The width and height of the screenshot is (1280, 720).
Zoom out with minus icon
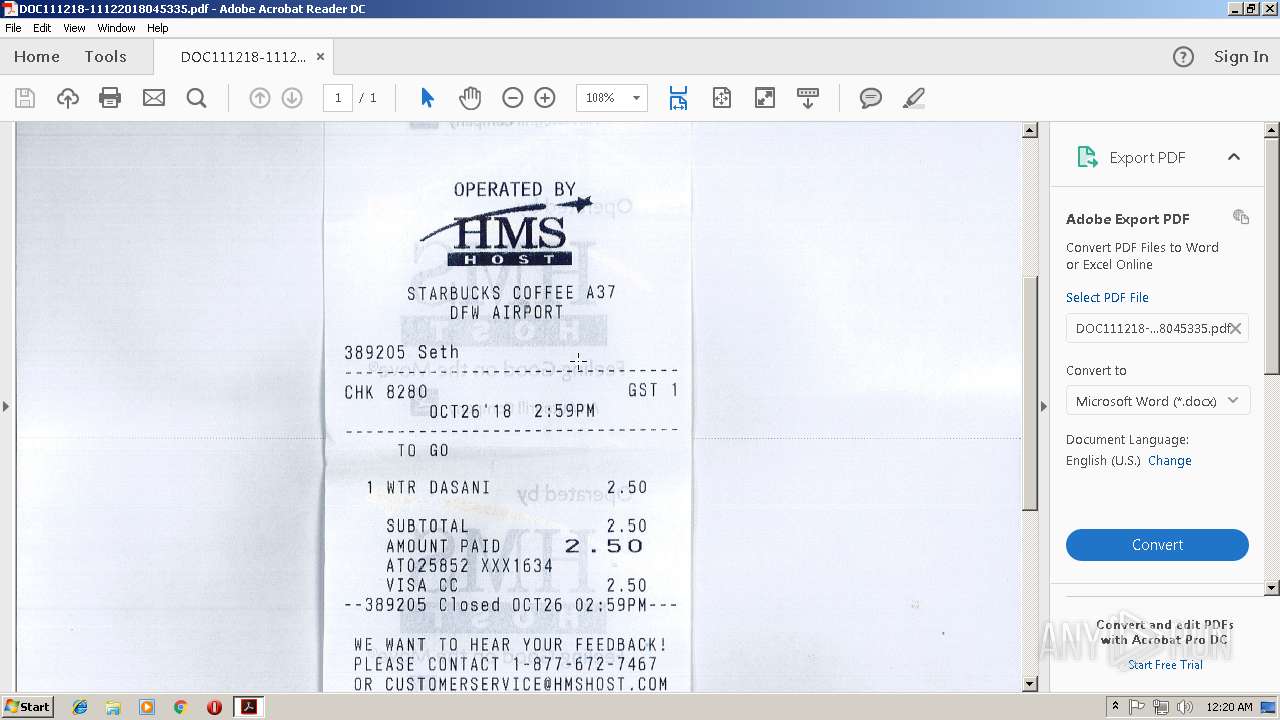[513, 98]
